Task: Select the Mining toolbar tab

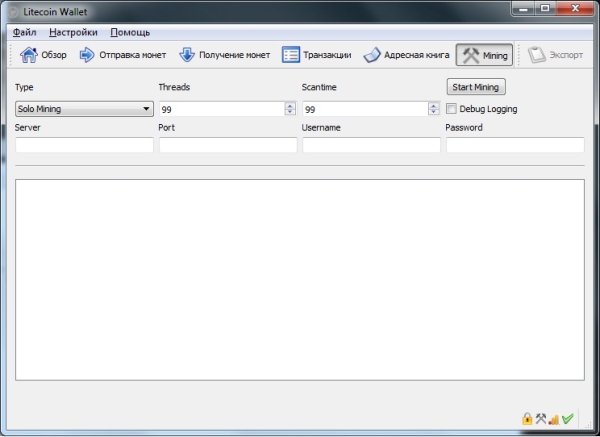Action: pyautogui.click(x=484, y=55)
